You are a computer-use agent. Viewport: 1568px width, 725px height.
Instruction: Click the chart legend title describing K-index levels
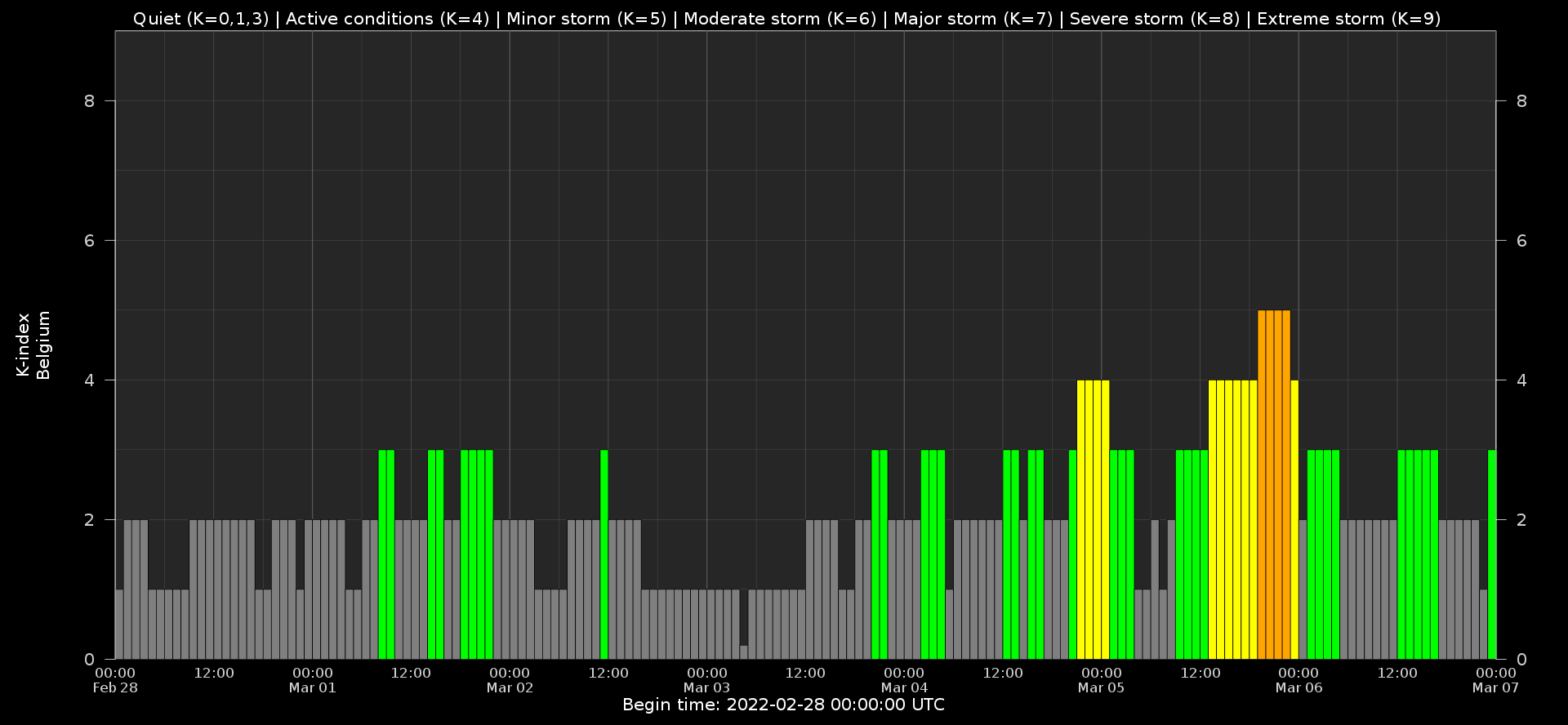pos(786,18)
